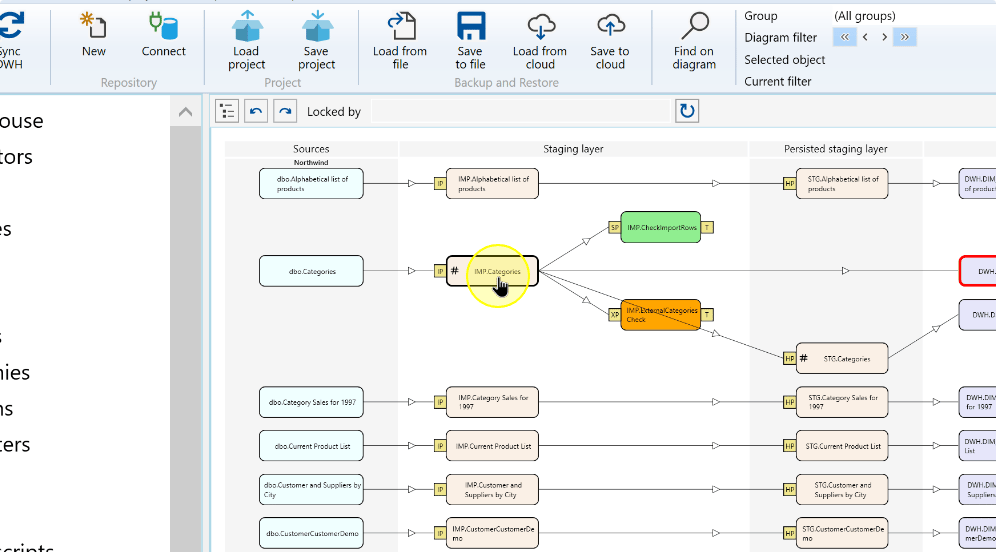Click the Staging layer column header
Viewport: 996px width, 552px height.
[573, 149]
